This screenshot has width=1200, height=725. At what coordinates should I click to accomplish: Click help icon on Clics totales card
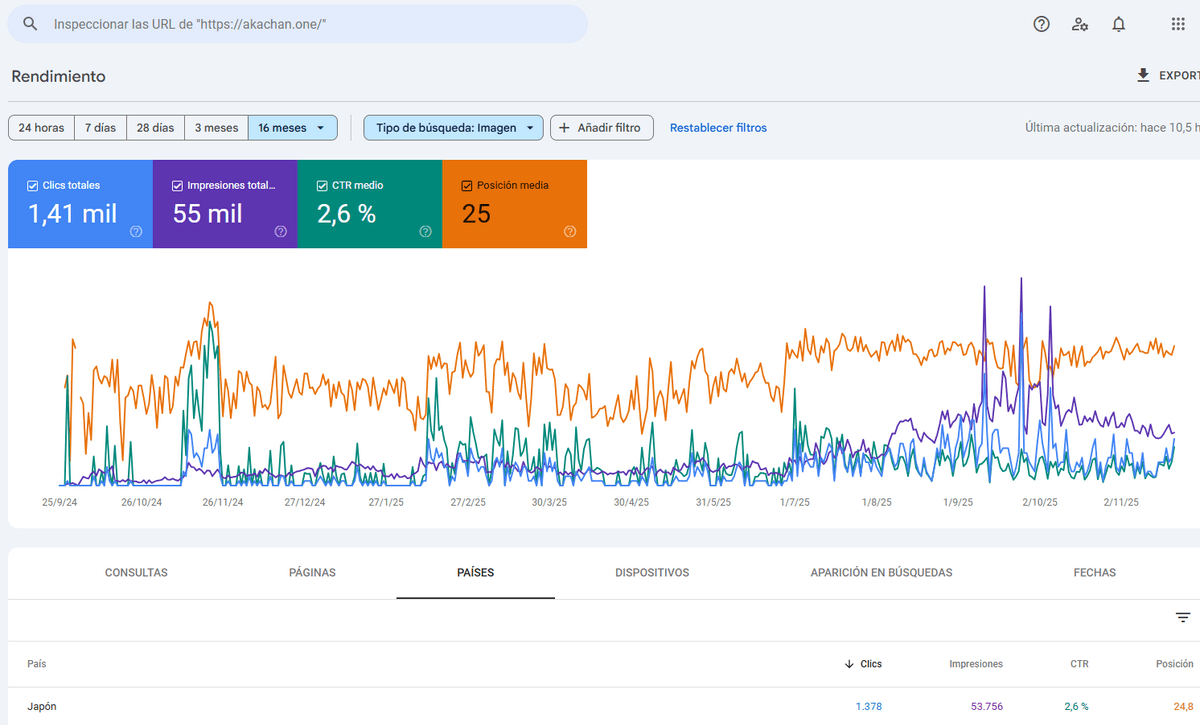coord(136,231)
